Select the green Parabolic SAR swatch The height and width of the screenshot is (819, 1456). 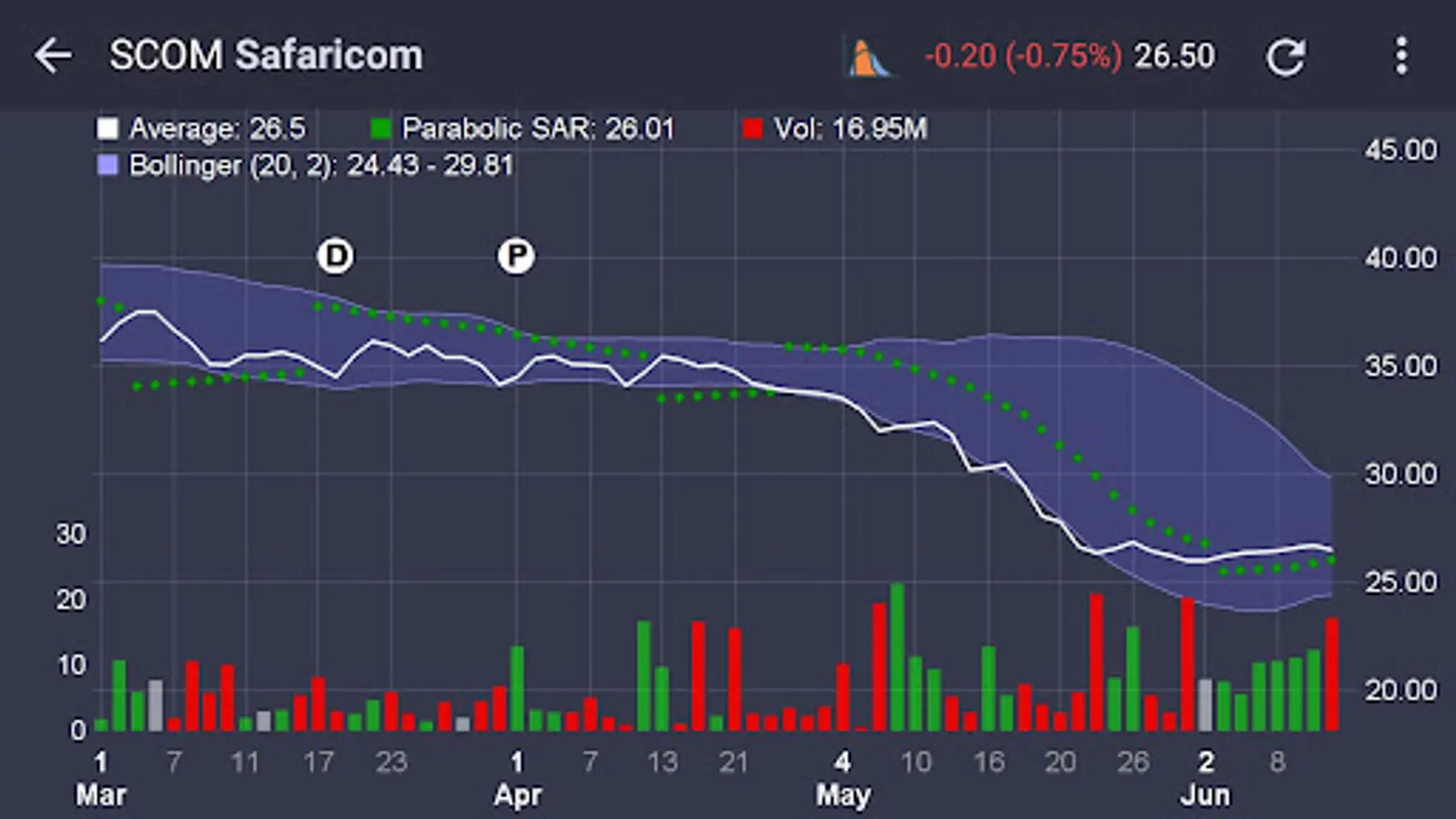click(x=381, y=129)
